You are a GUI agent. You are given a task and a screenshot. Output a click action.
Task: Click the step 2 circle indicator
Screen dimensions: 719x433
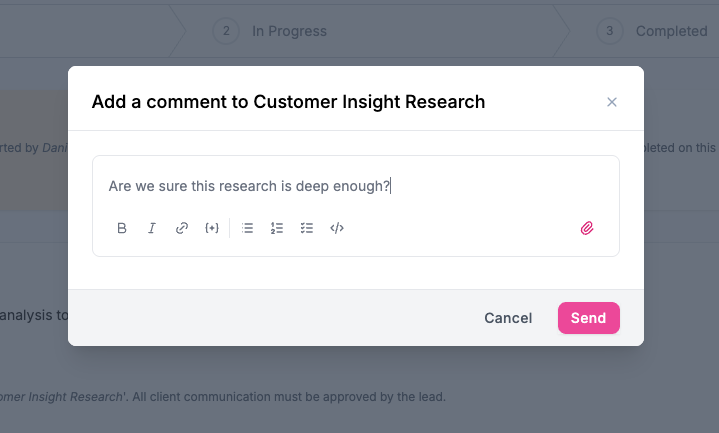(226, 31)
